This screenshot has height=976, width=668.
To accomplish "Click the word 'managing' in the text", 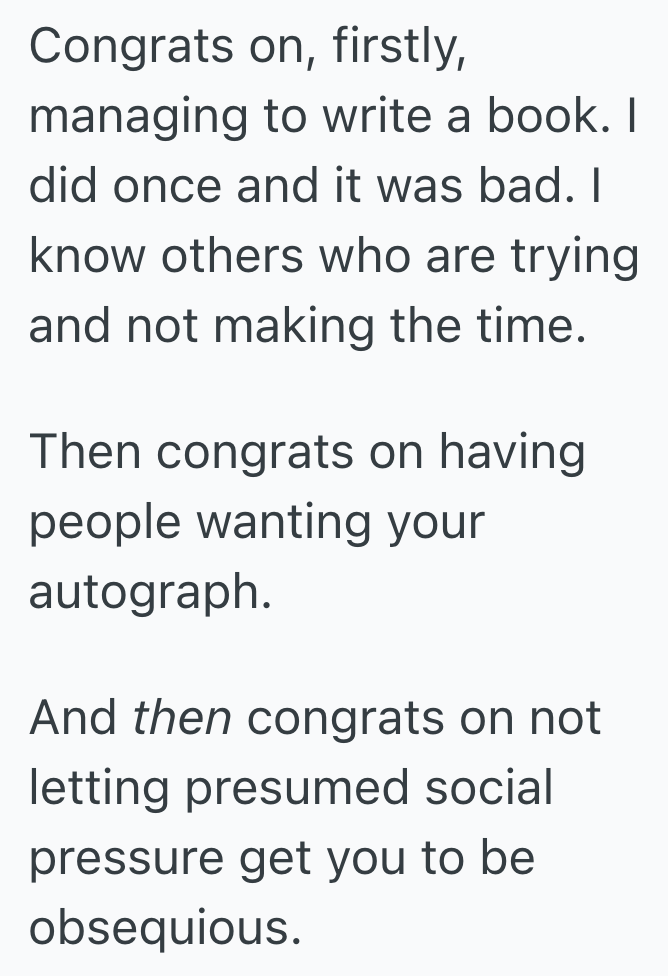I will coord(137,118).
